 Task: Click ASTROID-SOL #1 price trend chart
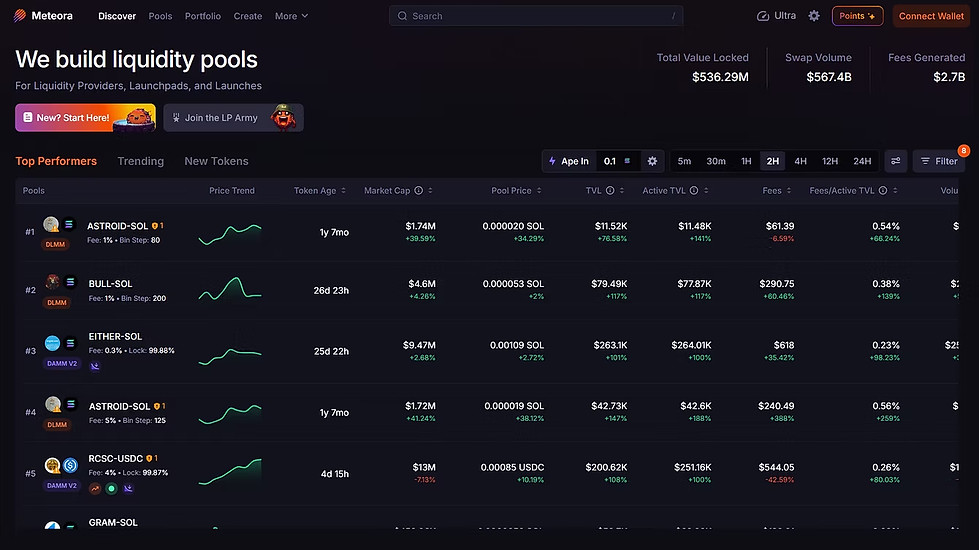[230, 234]
